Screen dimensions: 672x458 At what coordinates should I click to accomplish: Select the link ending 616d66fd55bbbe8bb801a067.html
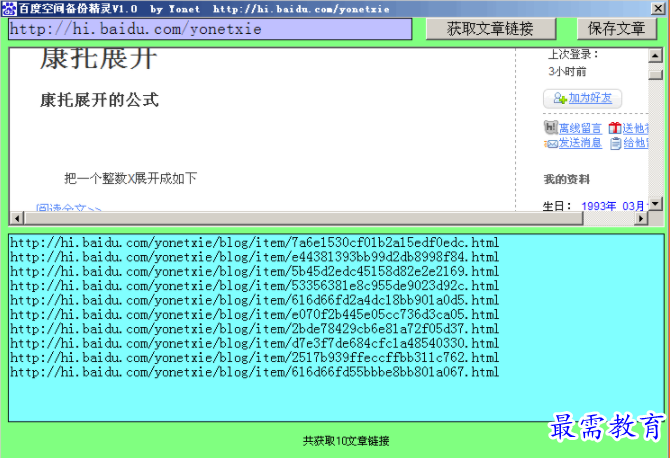pos(255,372)
